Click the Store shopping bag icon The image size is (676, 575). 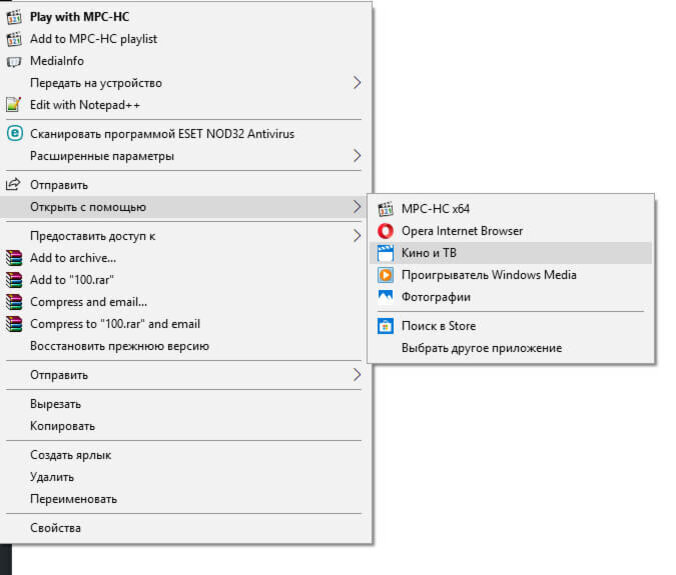point(385,326)
